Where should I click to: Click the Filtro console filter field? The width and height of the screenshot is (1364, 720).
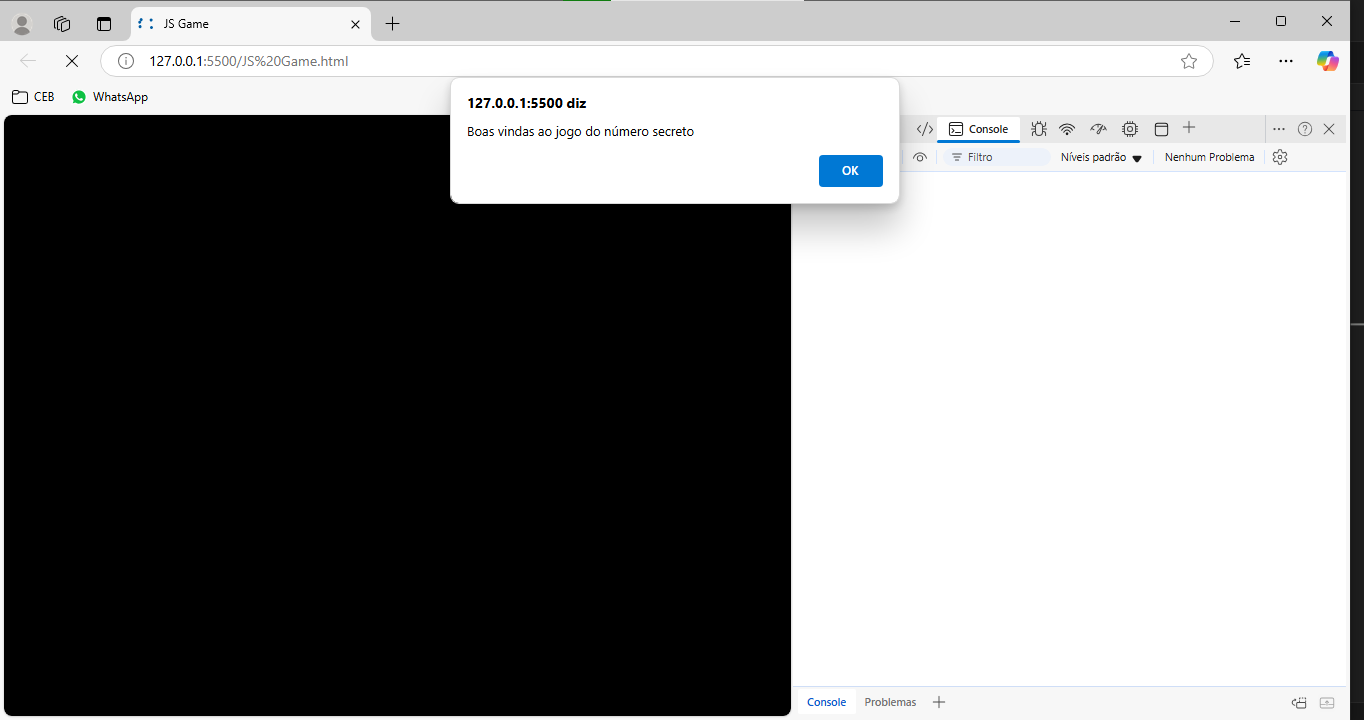(x=997, y=157)
